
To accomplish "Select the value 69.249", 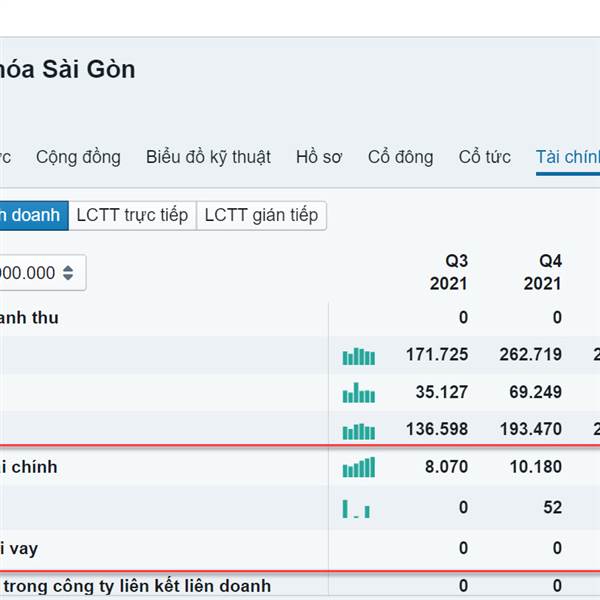I will pos(536,392).
